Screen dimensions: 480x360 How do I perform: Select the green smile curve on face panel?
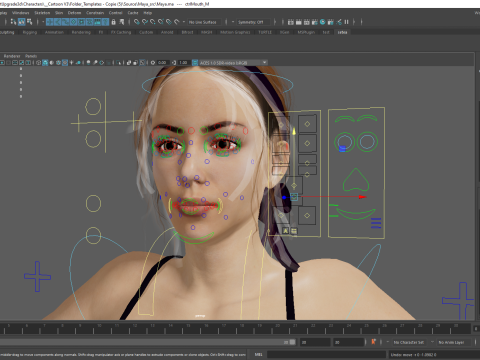(356, 214)
